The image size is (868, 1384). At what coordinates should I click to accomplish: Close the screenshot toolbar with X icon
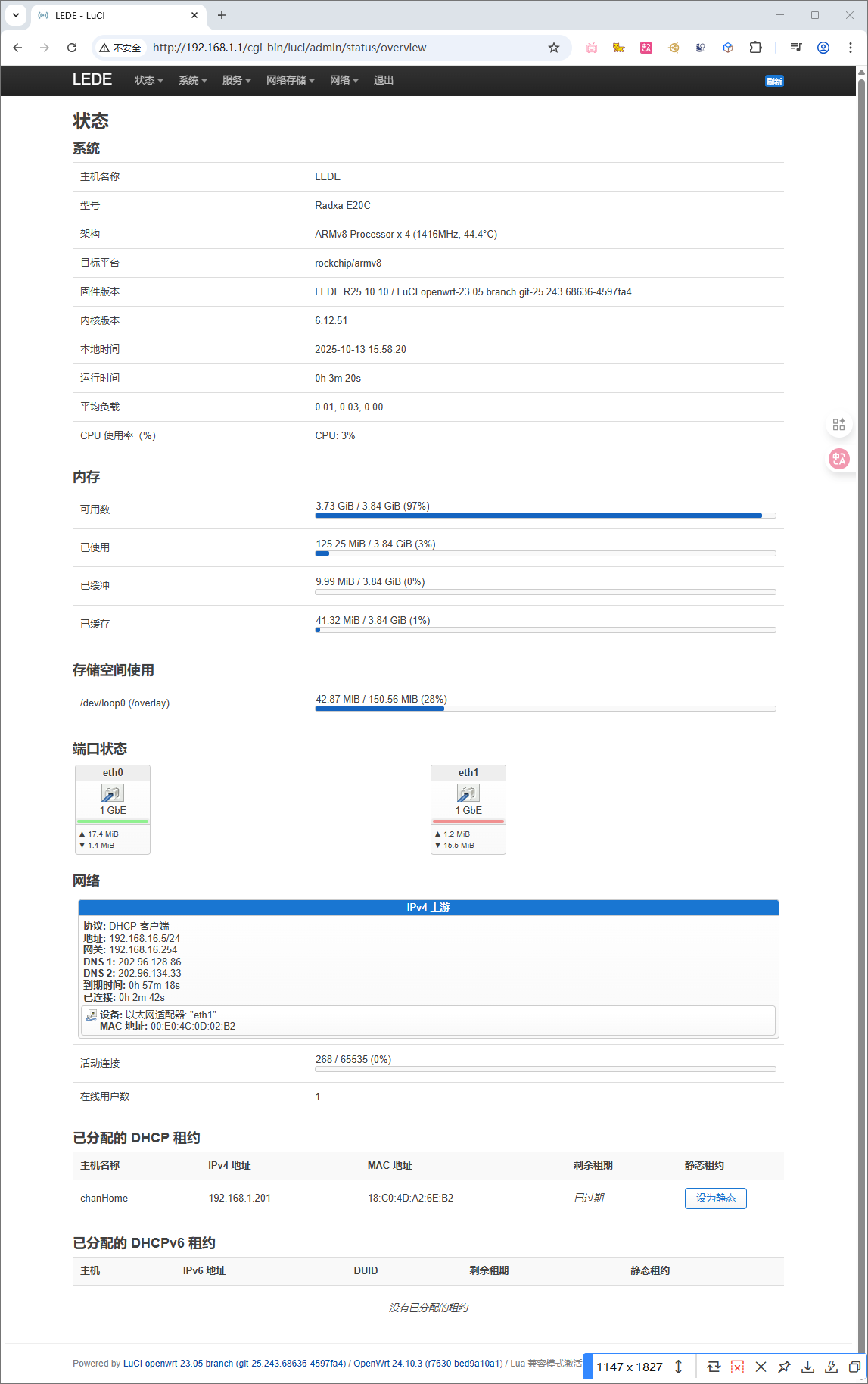761,1367
